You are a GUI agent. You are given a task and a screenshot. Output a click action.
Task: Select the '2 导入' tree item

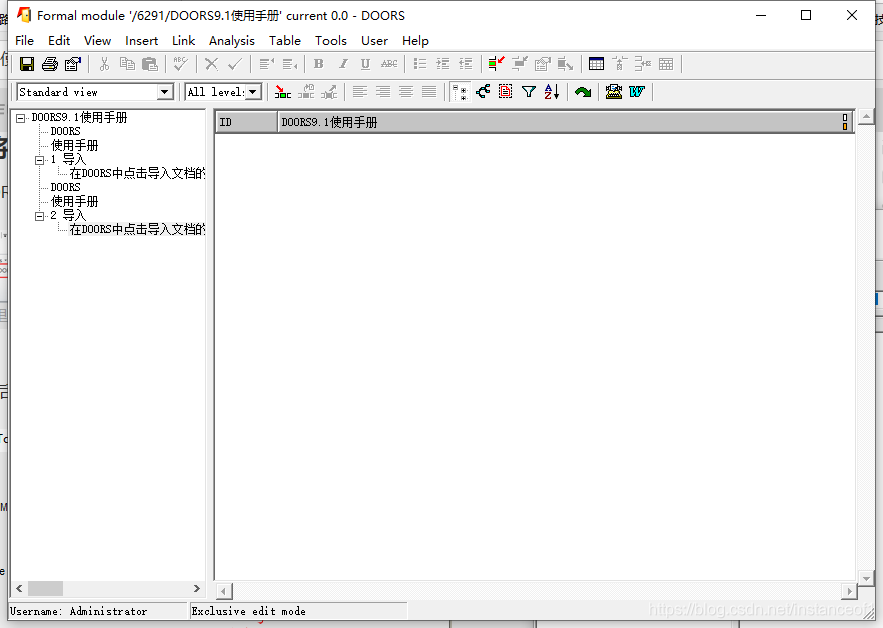pyautogui.click(x=72, y=214)
